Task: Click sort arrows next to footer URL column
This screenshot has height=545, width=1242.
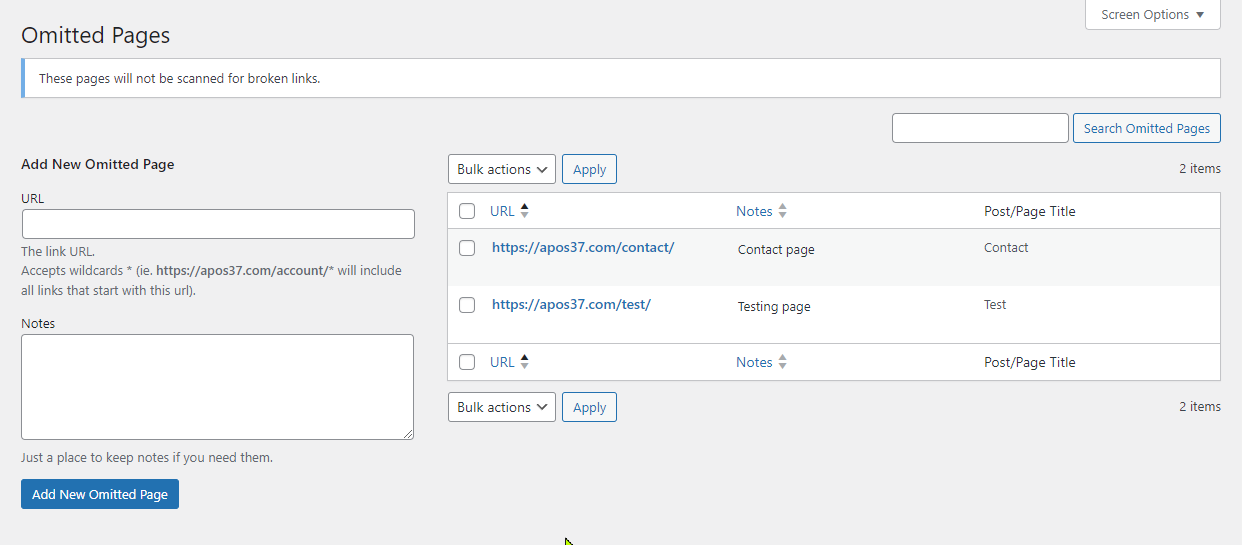Action: click(x=525, y=362)
